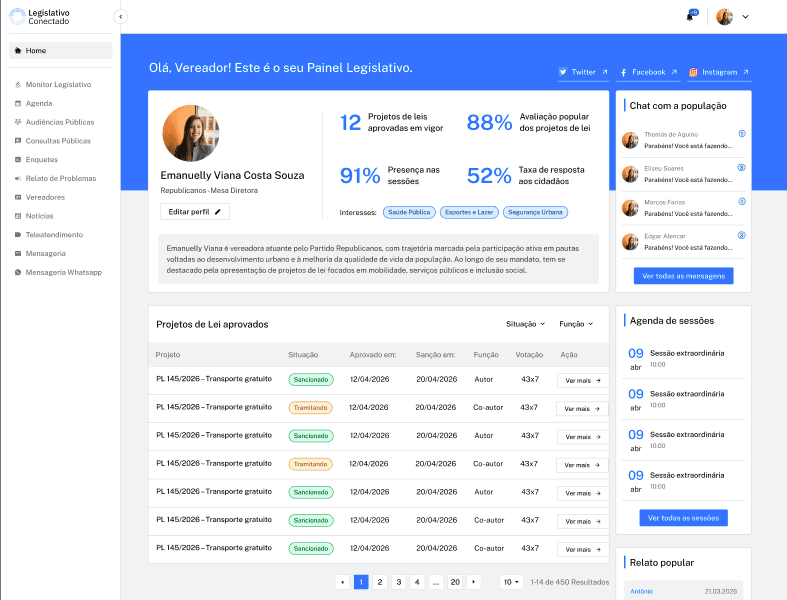
Task: Open the rows-per-page dropdown showing 10
Action: [x=511, y=582]
